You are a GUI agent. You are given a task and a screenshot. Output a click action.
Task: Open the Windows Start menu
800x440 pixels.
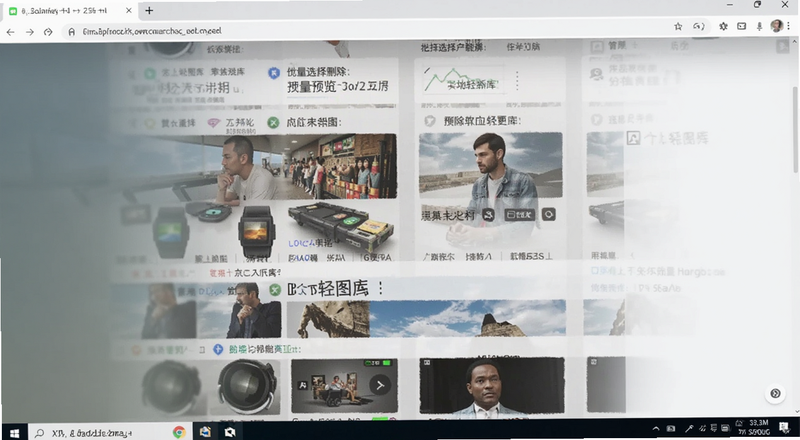point(14,433)
